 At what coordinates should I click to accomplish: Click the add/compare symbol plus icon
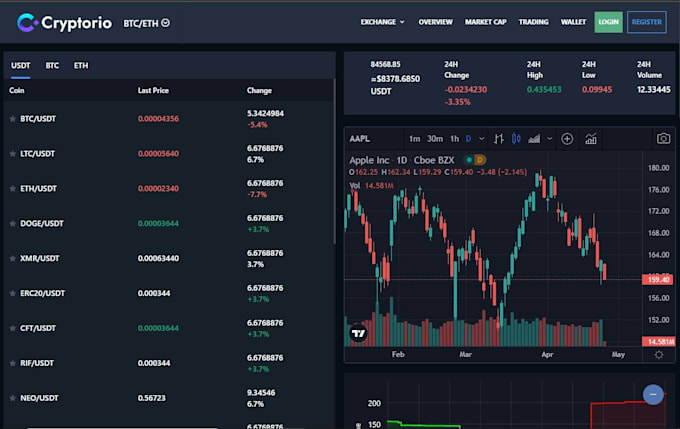(567, 139)
